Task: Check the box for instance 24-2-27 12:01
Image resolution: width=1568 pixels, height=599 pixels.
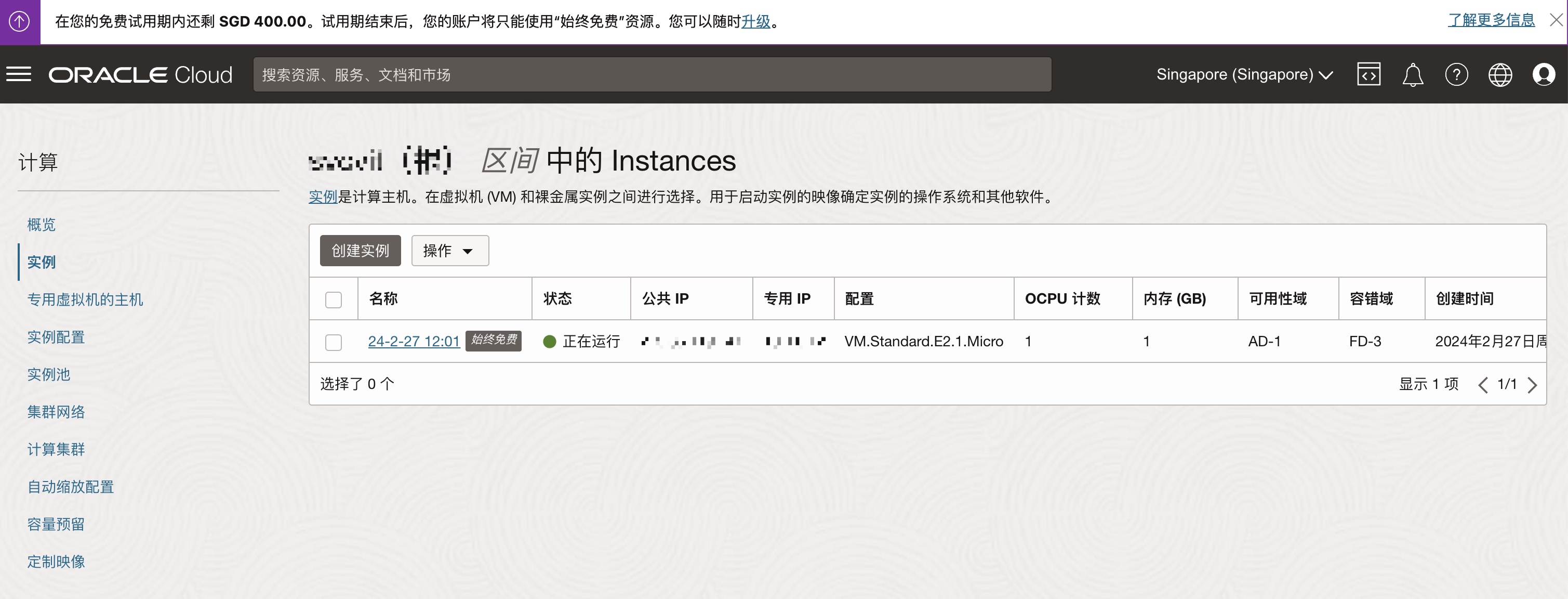Action: pyautogui.click(x=334, y=342)
